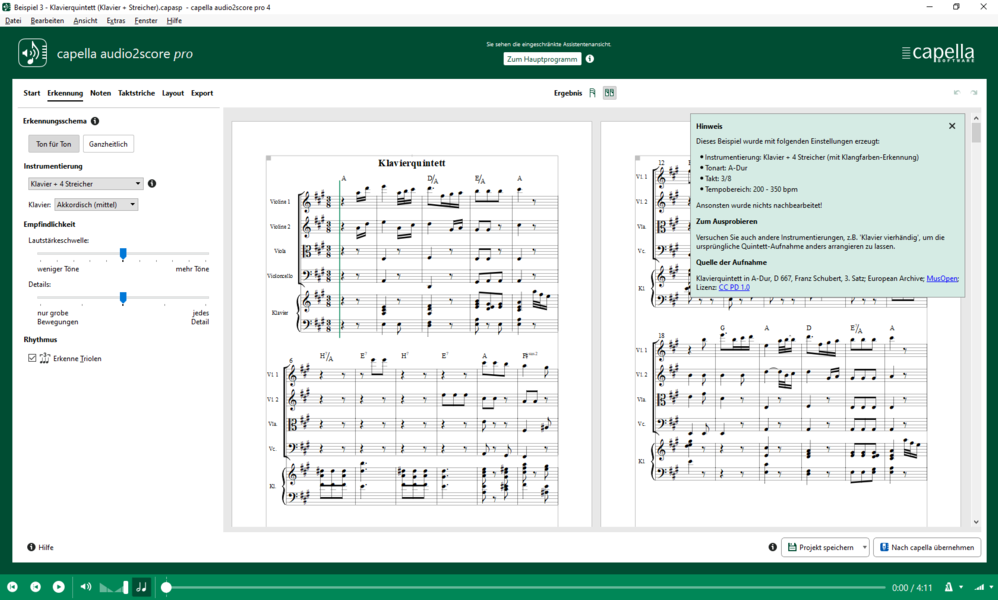Open the Hilfe menu in the menu bar
The width and height of the screenshot is (998, 600).
coord(174,20)
